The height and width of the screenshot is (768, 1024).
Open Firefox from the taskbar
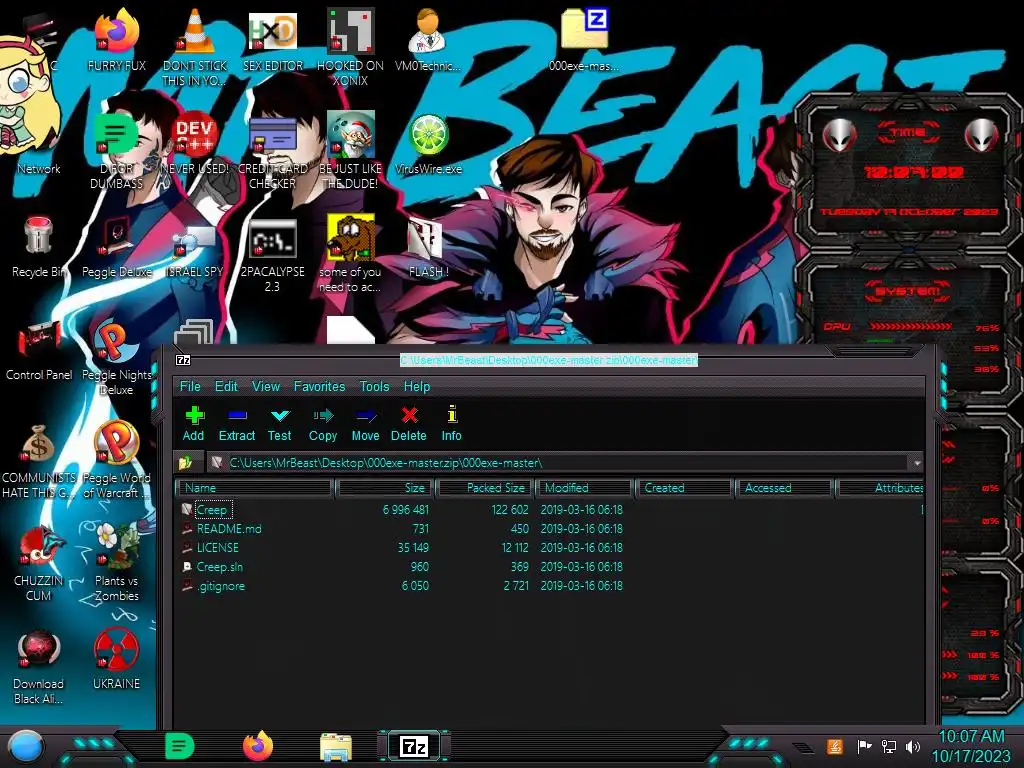258,746
